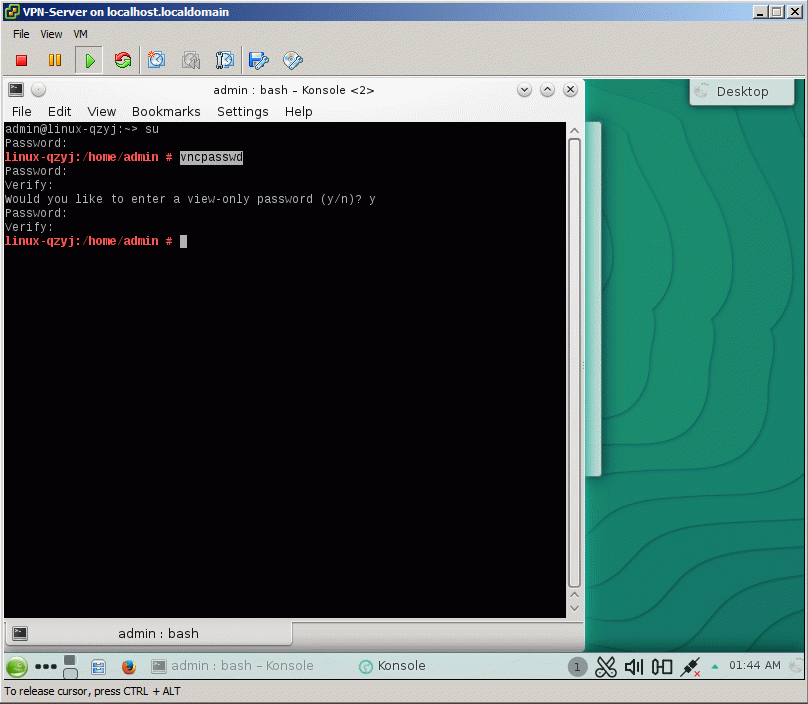The width and height of the screenshot is (808, 704).
Task: Activate the Konsole taskbar entry
Action: point(392,666)
